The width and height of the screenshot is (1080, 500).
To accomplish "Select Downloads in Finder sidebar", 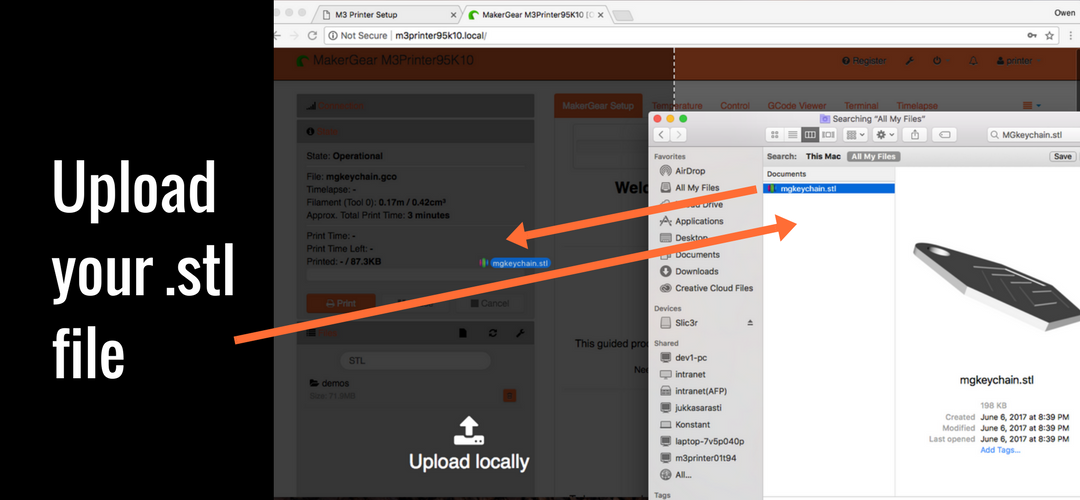I will click(696, 271).
